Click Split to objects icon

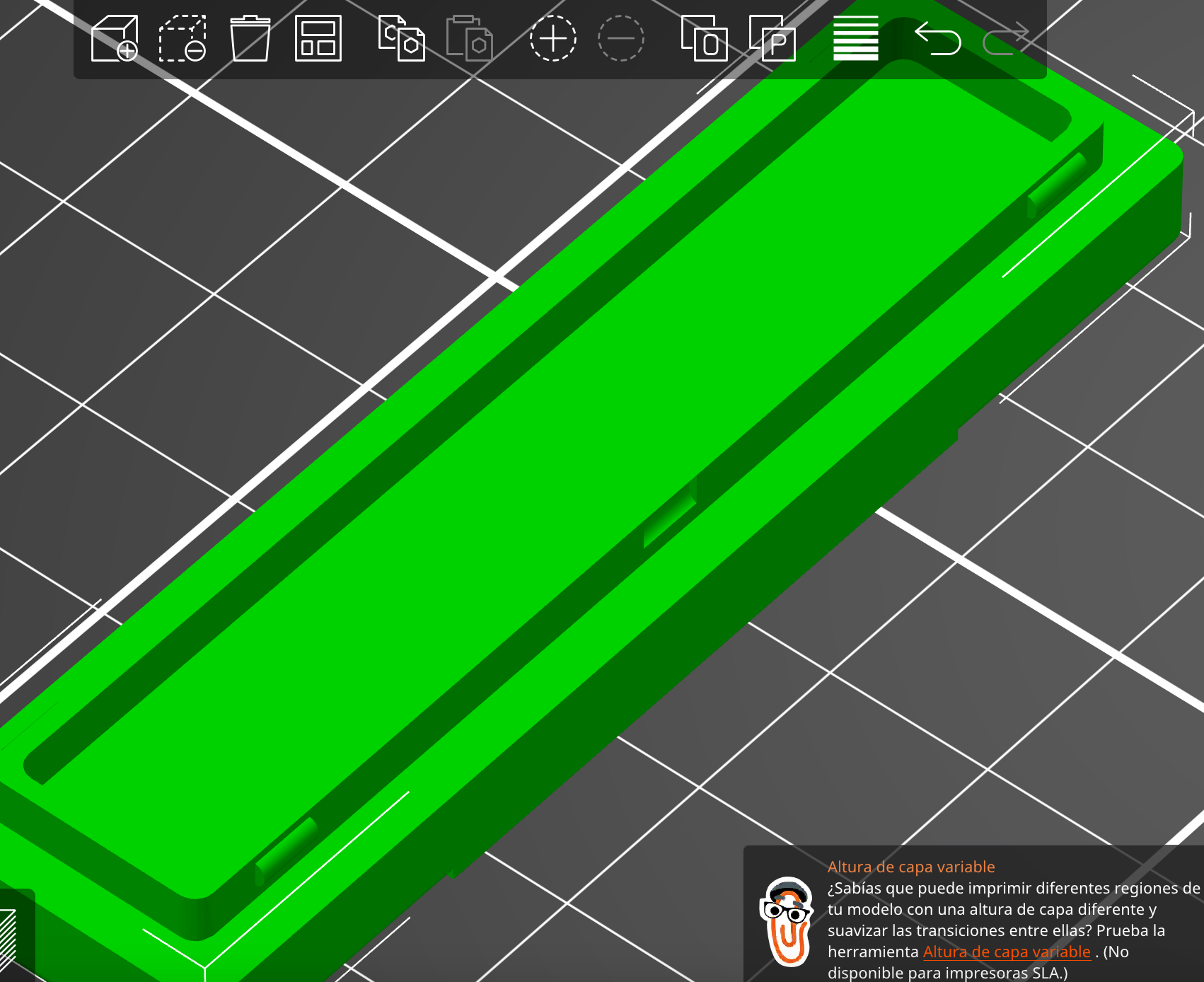pyautogui.click(x=704, y=38)
